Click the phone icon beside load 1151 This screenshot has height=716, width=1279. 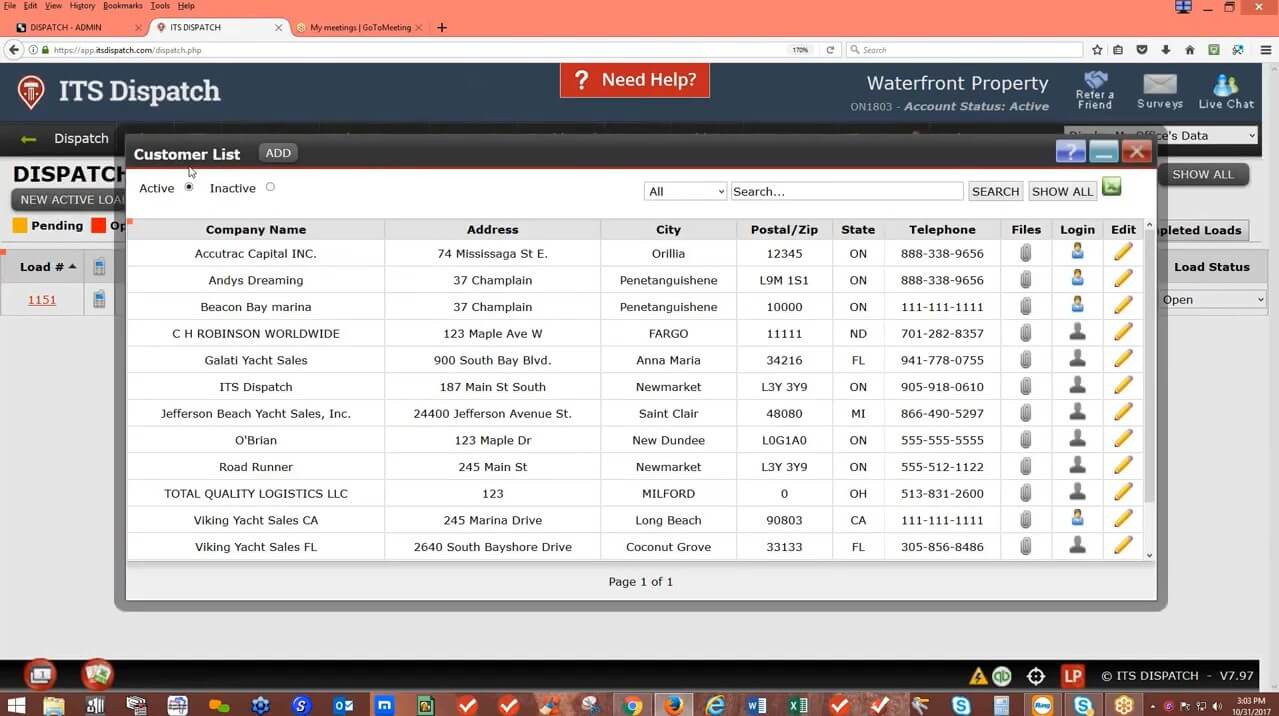coord(99,299)
